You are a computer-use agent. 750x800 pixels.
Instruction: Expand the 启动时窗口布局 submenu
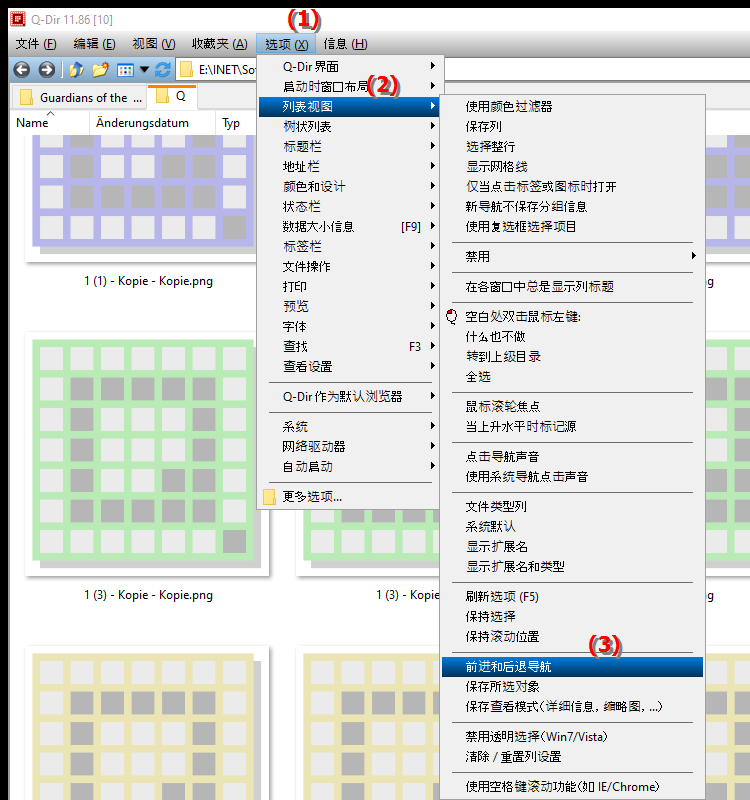[x=349, y=86]
